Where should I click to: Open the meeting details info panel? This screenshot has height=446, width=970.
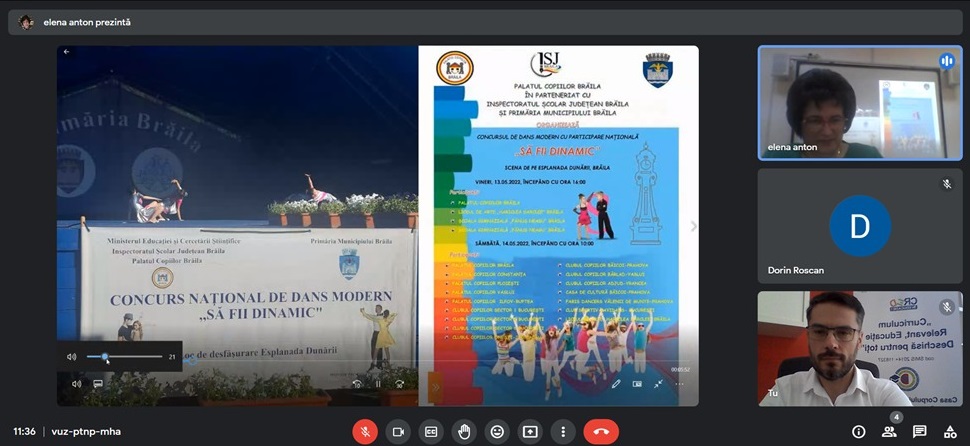(858, 431)
